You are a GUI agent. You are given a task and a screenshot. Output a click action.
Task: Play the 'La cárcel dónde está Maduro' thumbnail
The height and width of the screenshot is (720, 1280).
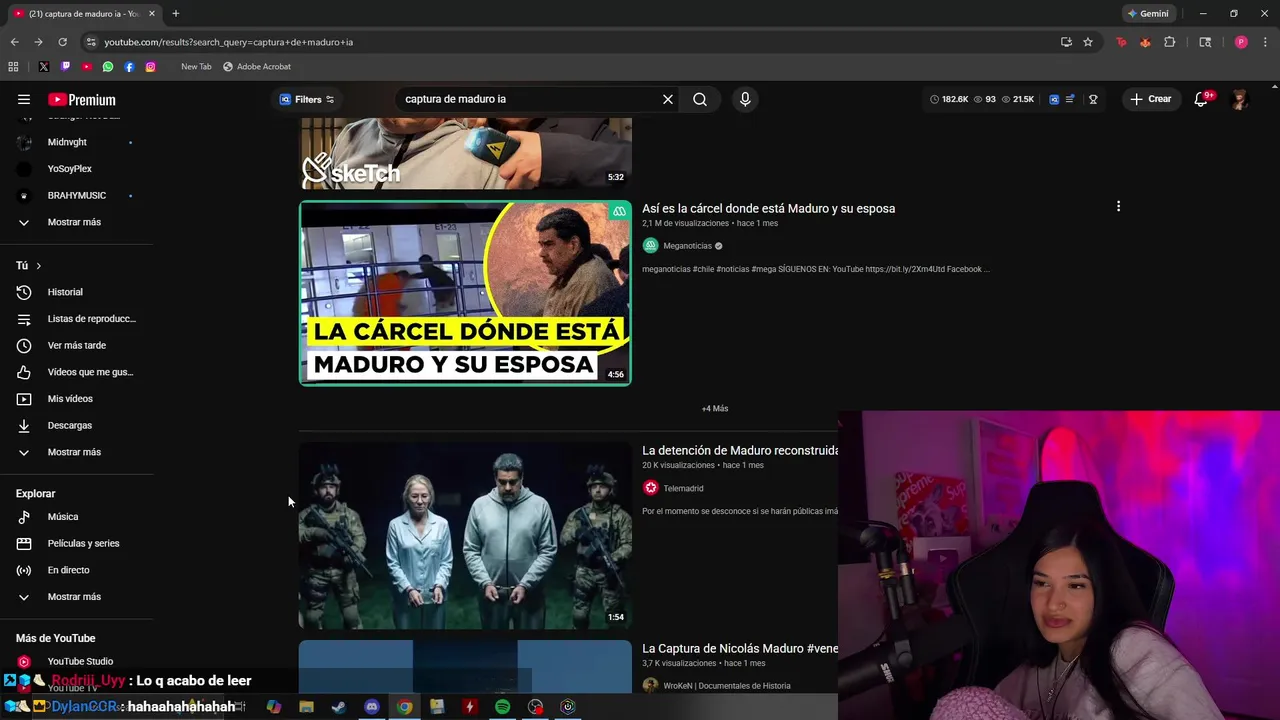pos(465,293)
